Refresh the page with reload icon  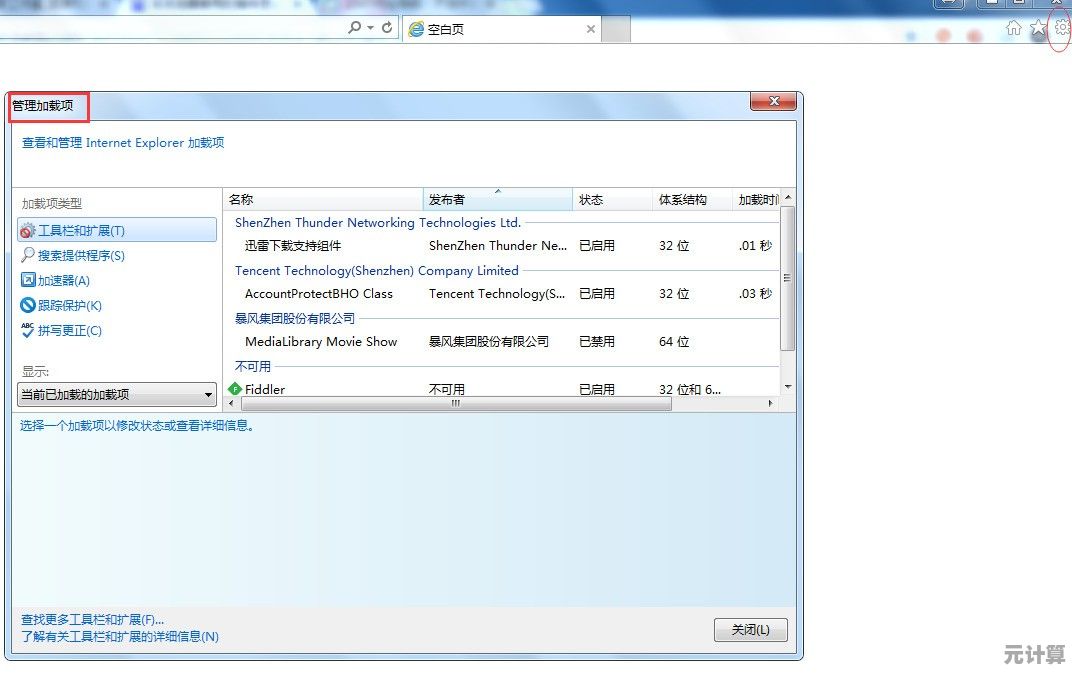coord(387,27)
